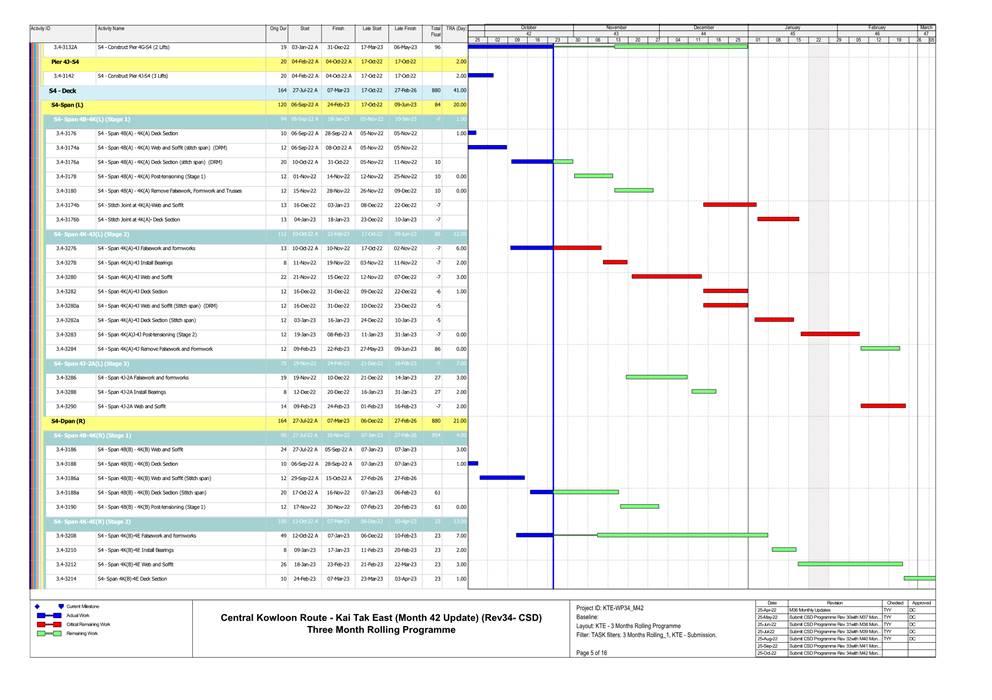Select the S4 - Deck group band
Viewport: 992px width, 700px height.
[x=256, y=91]
